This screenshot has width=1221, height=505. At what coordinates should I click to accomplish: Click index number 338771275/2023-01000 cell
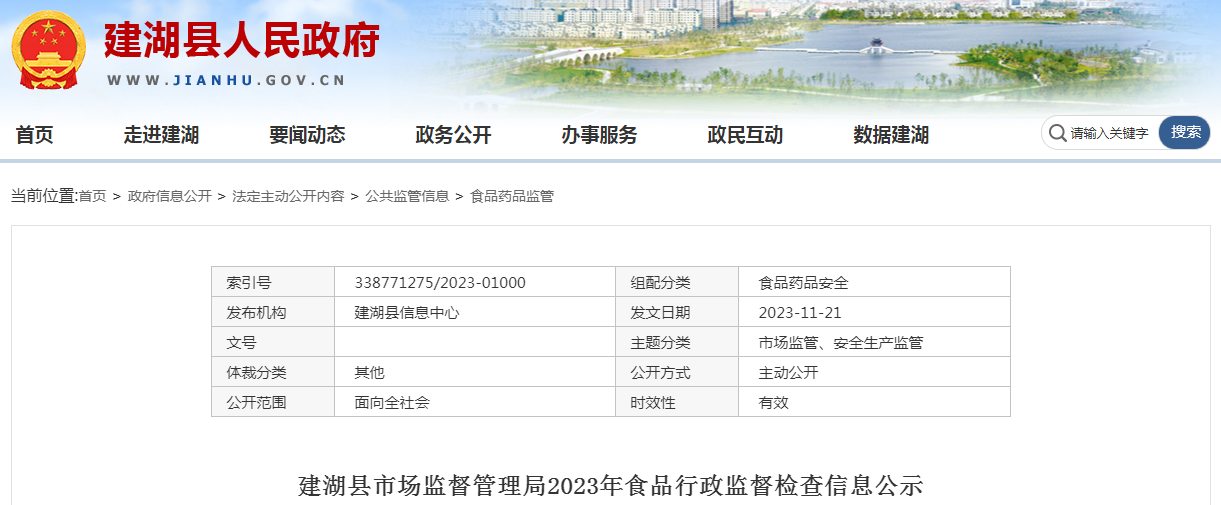pyautogui.click(x=440, y=283)
